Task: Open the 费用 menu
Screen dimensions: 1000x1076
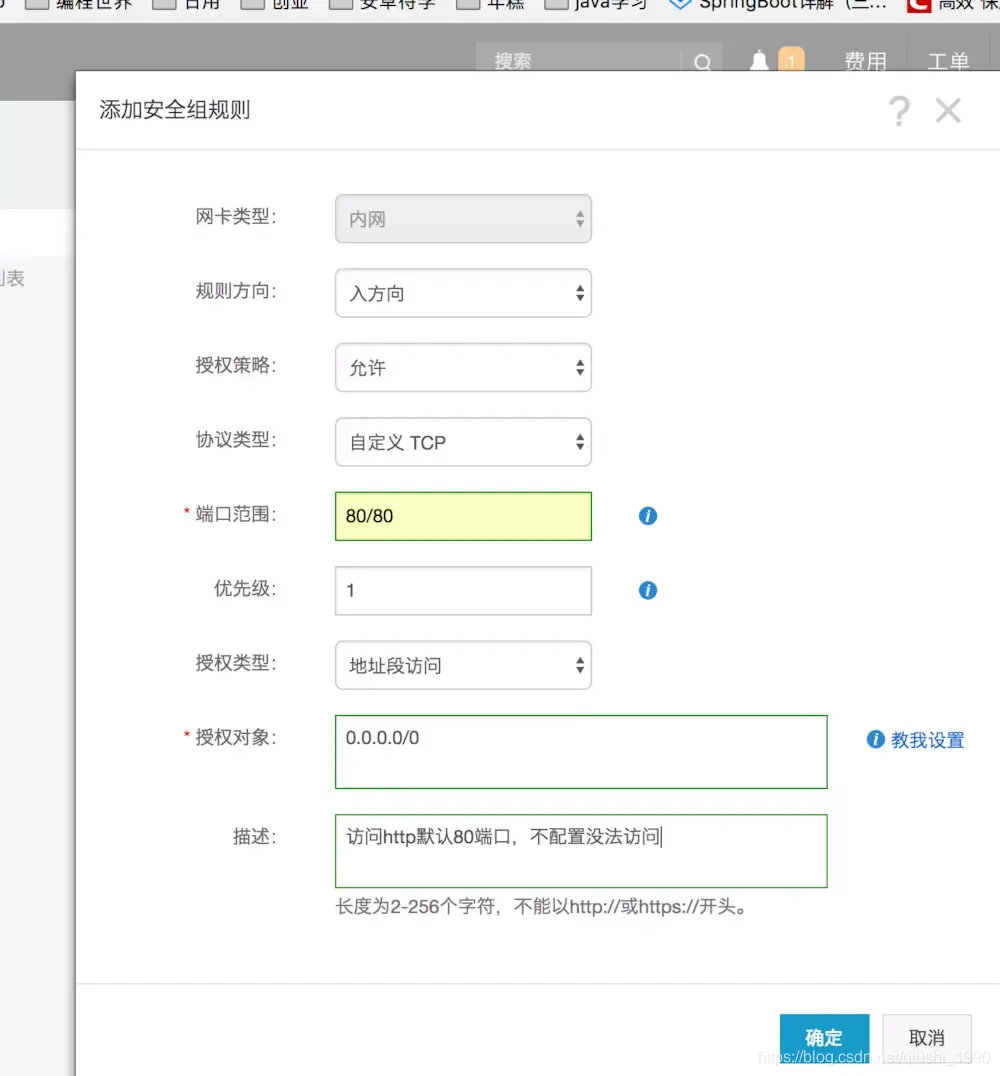Action: (866, 61)
